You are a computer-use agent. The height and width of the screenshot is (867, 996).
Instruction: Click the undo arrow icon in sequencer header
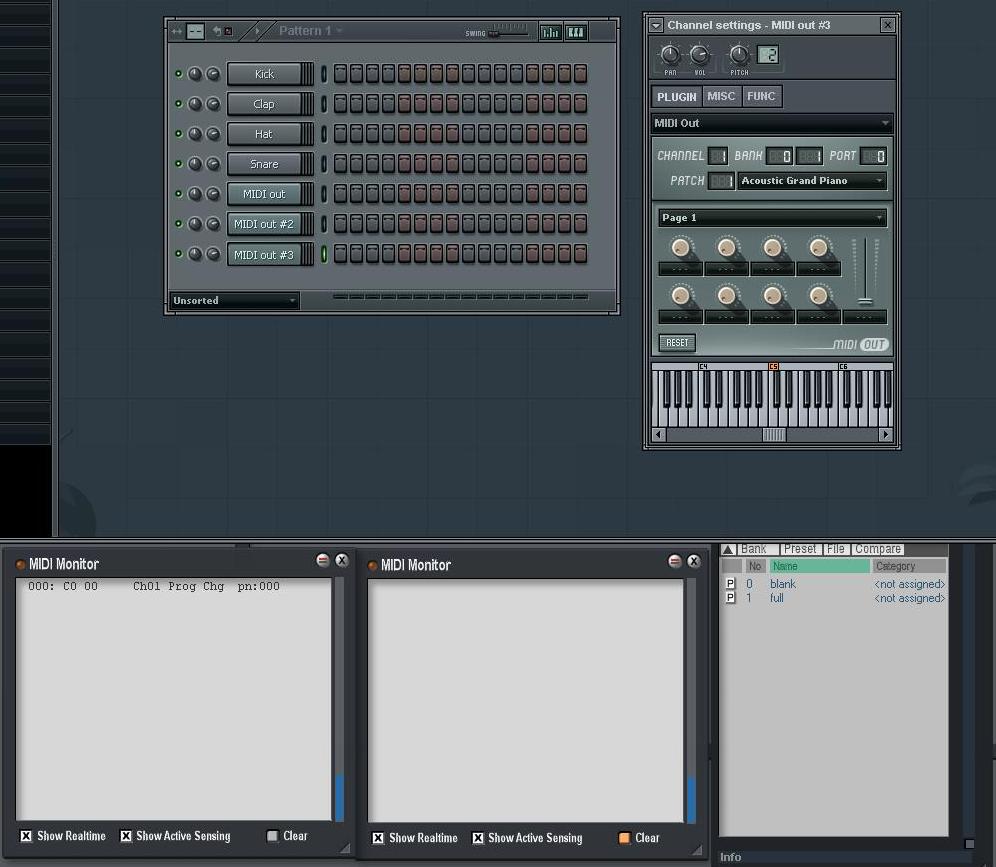(x=217, y=30)
